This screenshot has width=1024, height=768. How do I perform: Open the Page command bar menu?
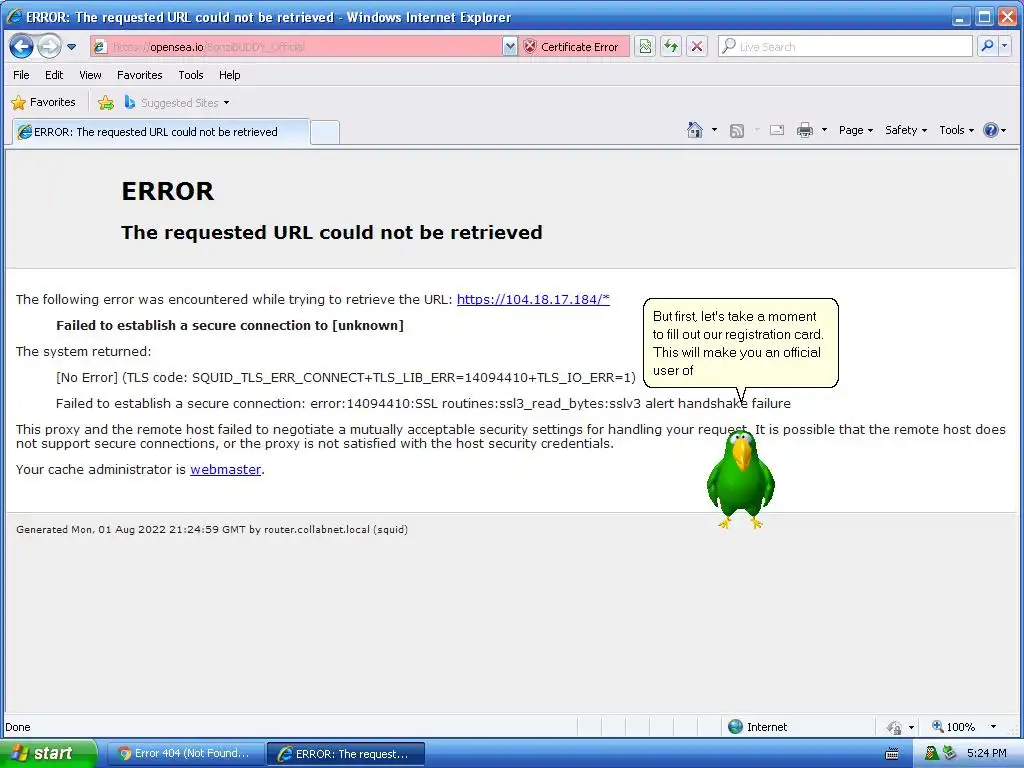[856, 130]
